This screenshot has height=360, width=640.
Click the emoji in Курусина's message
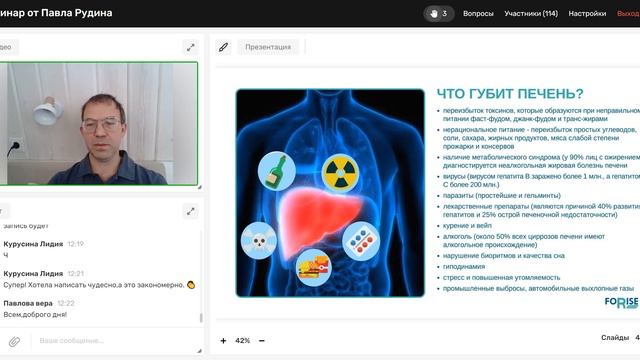click(191, 285)
